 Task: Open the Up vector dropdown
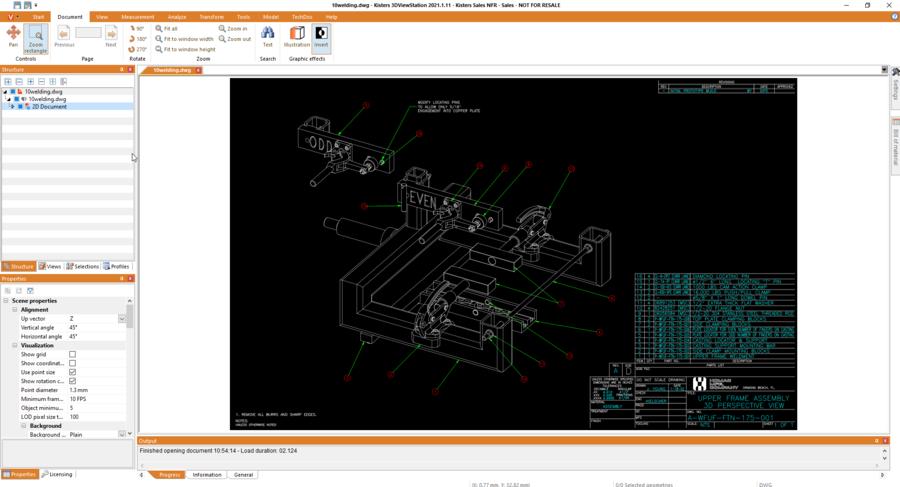pos(122,319)
